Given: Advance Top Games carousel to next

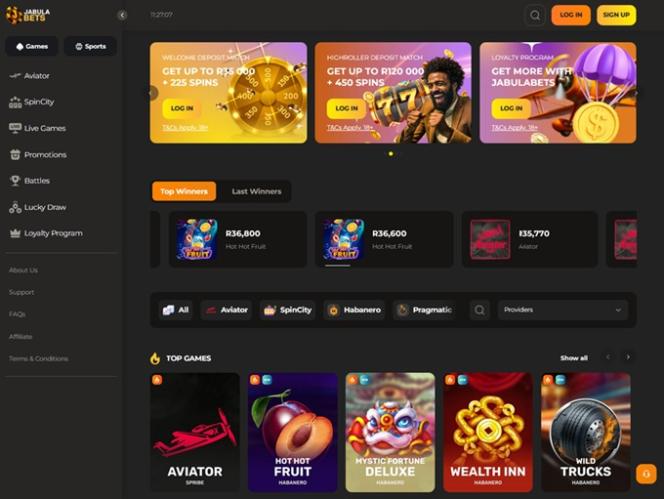Looking at the screenshot, I should (628, 358).
